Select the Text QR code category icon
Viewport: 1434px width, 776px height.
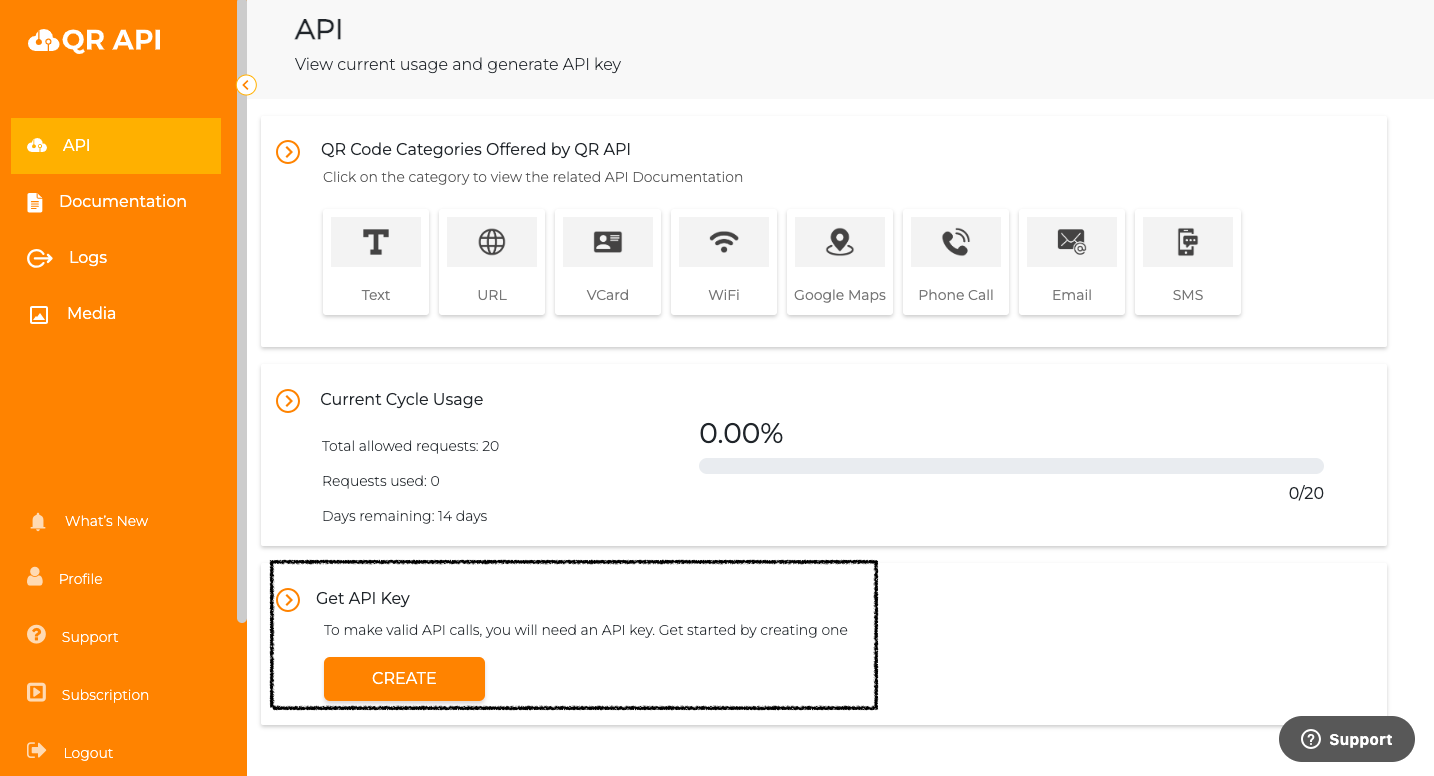click(x=376, y=241)
